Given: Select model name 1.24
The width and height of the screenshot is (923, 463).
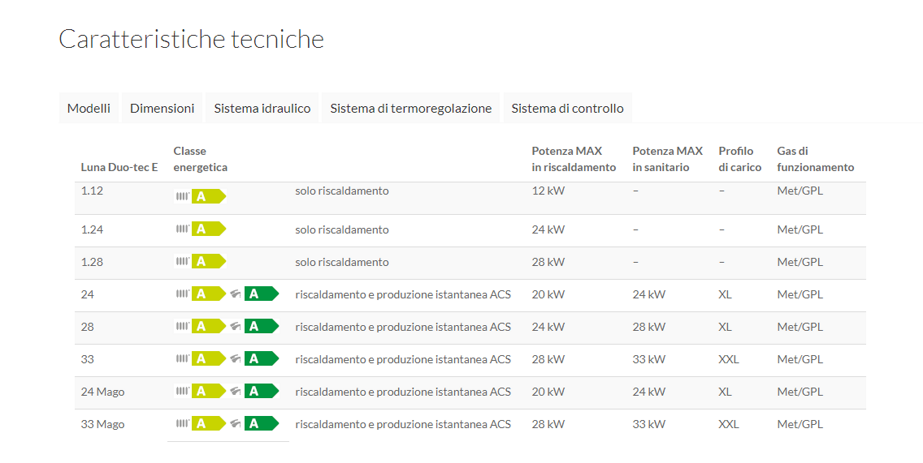Looking at the screenshot, I should [x=92, y=229].
